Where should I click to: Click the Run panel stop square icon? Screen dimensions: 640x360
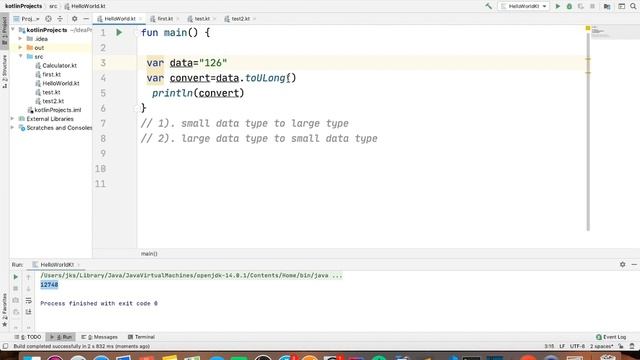16,289
